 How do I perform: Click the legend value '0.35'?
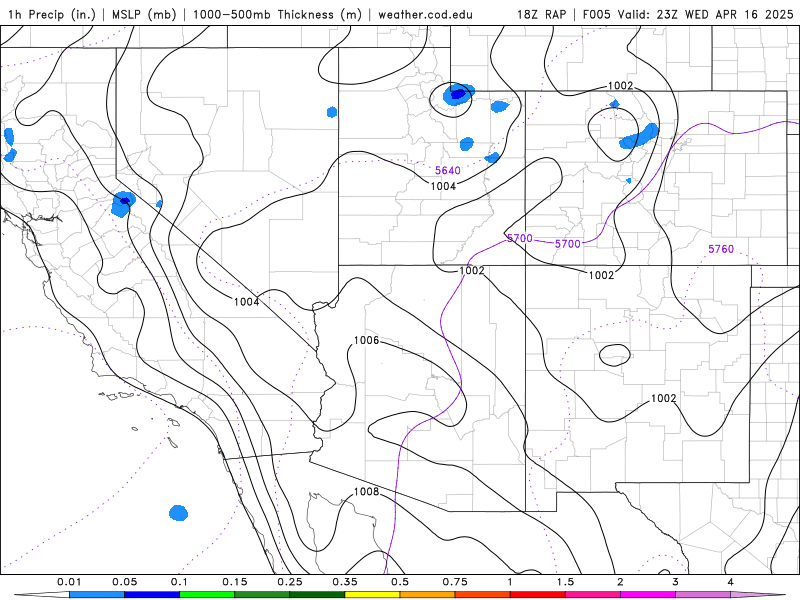click(345, 582)
